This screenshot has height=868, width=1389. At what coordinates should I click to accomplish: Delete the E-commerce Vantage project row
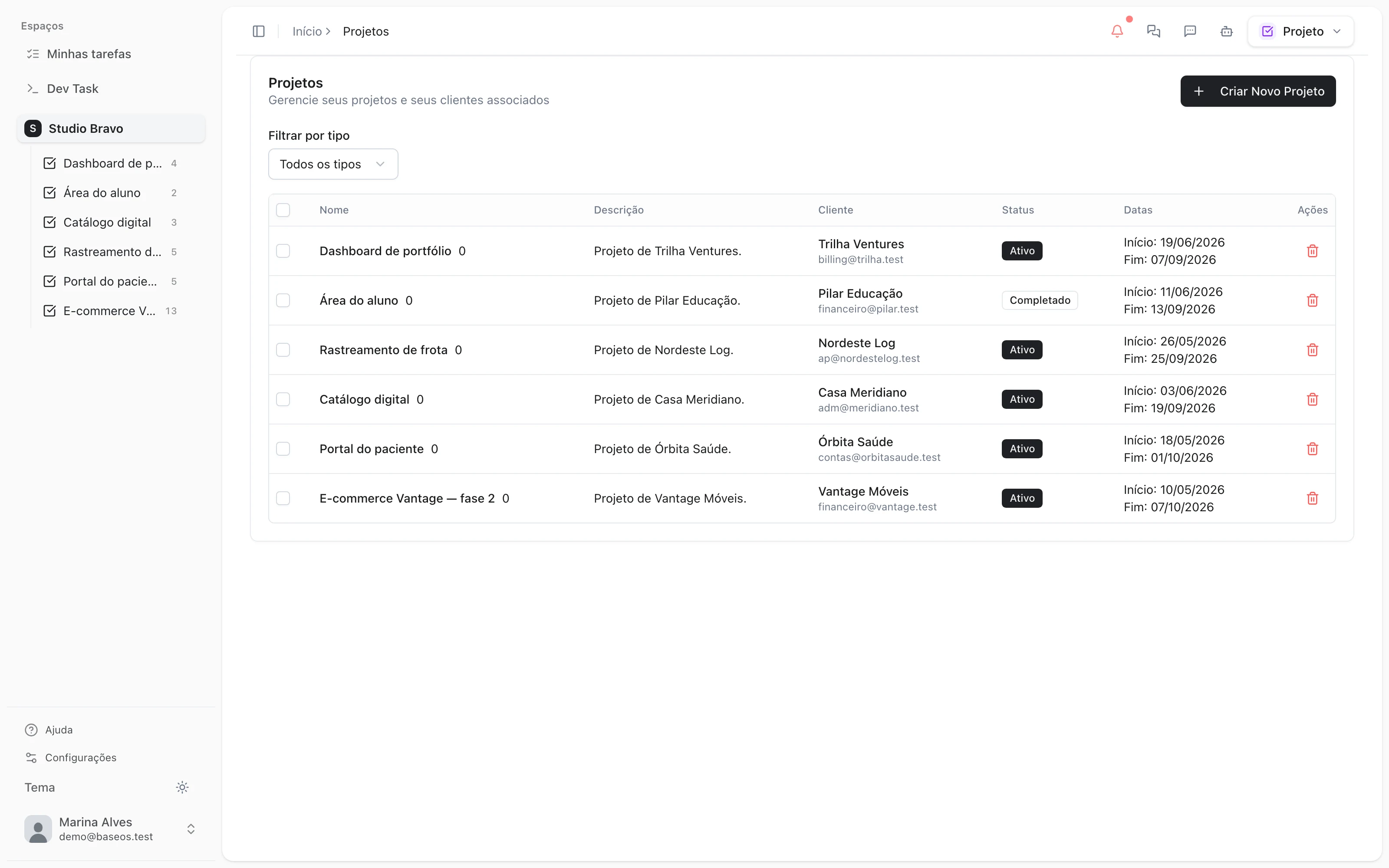click(x=1312, y=498)
